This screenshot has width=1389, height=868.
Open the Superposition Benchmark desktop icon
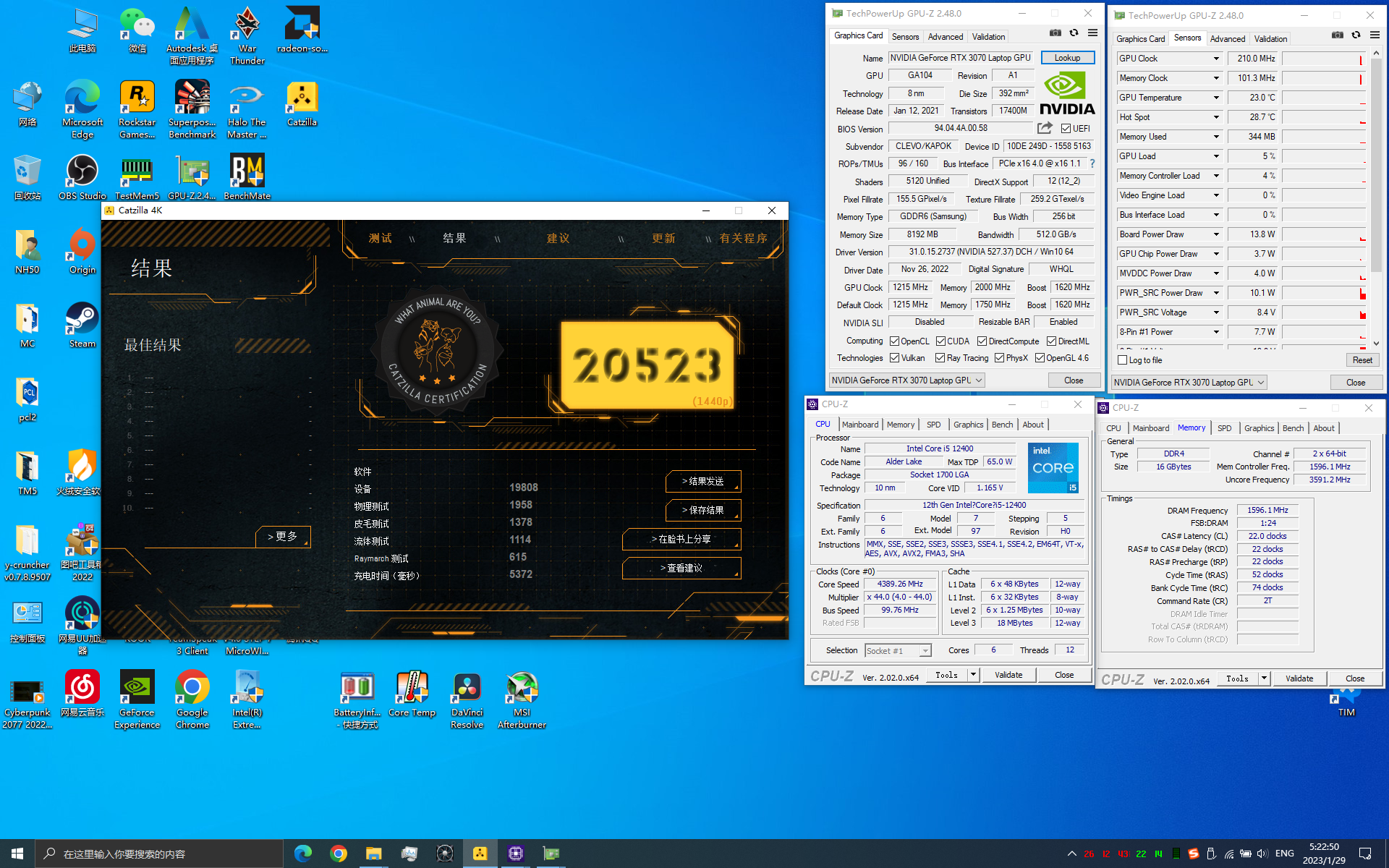point(192,110)
